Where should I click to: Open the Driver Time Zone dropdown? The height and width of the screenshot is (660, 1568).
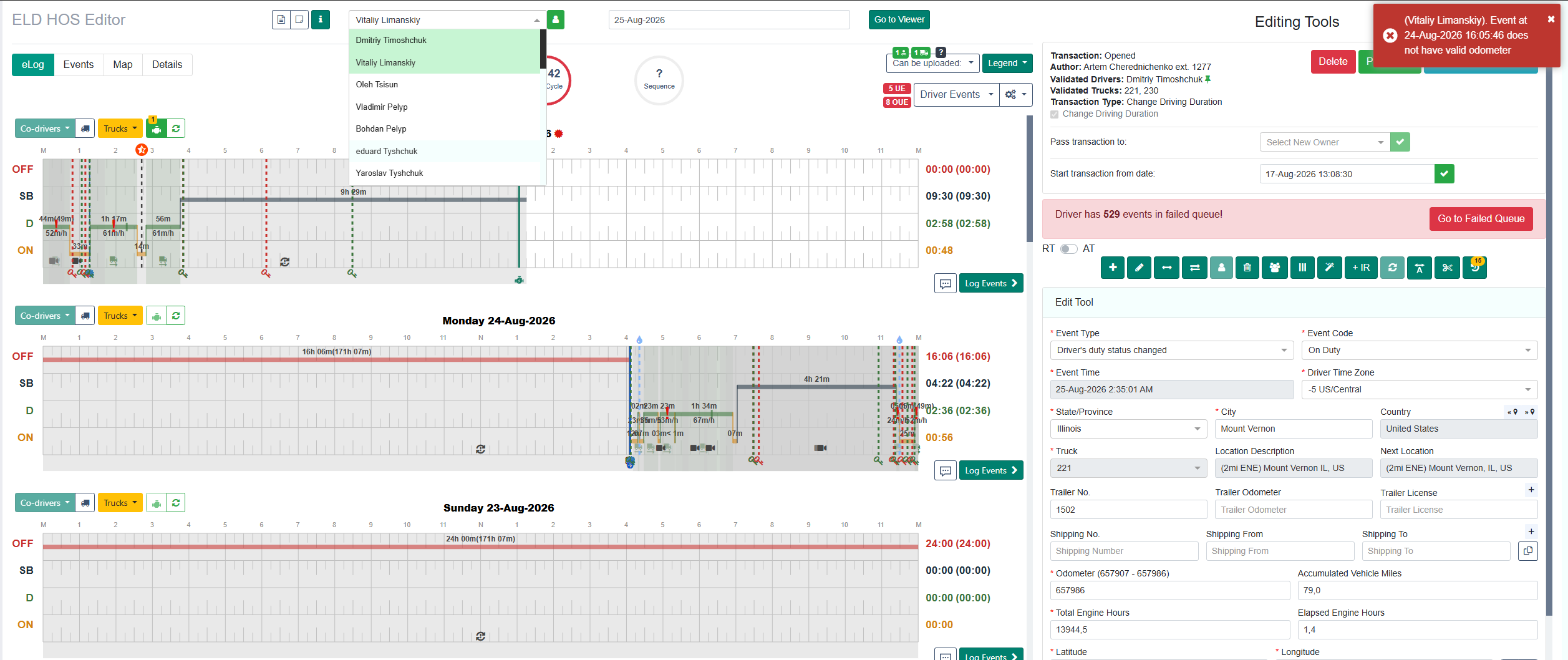coord(1420,389)
